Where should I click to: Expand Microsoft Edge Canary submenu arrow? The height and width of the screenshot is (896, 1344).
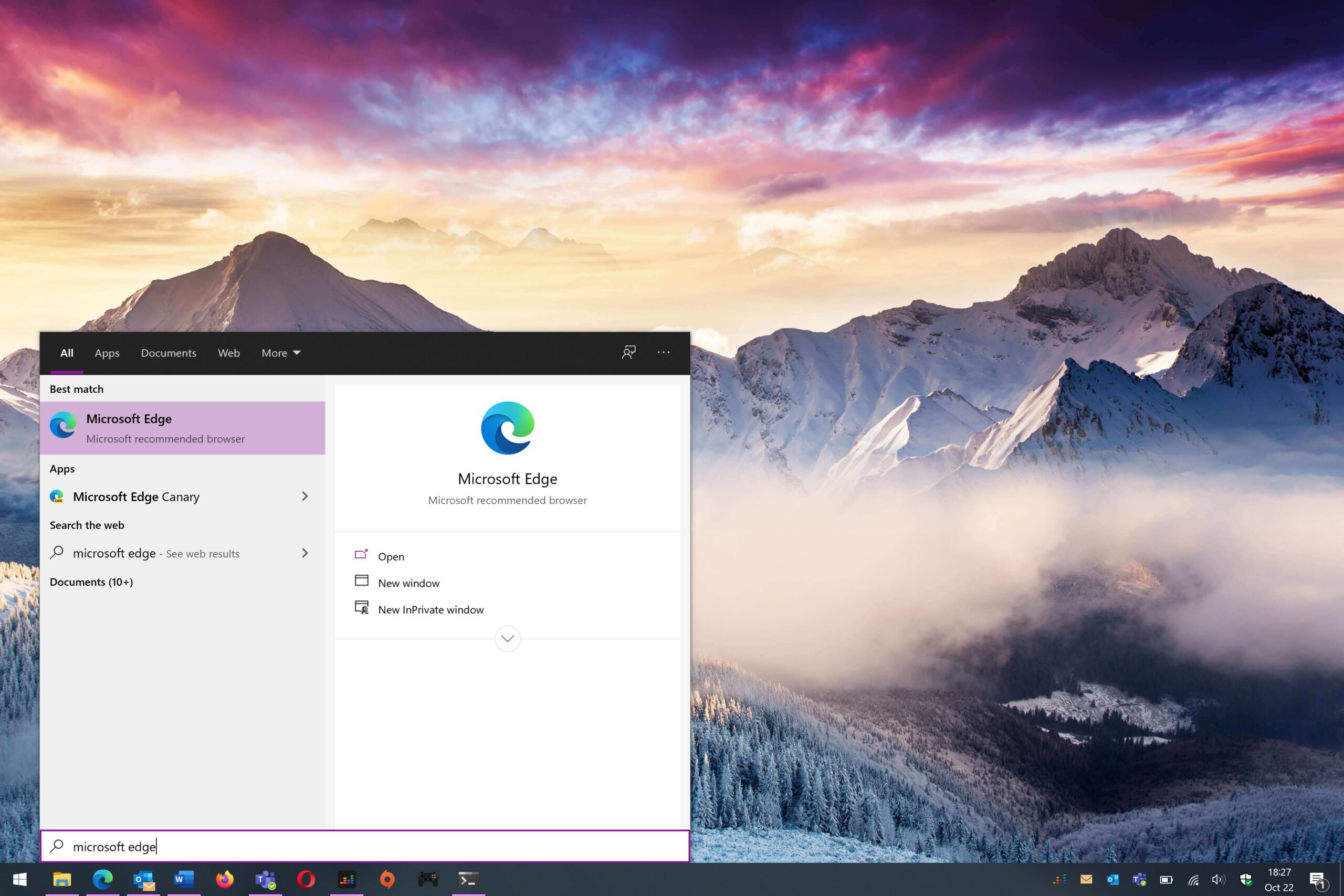[305, 496]
